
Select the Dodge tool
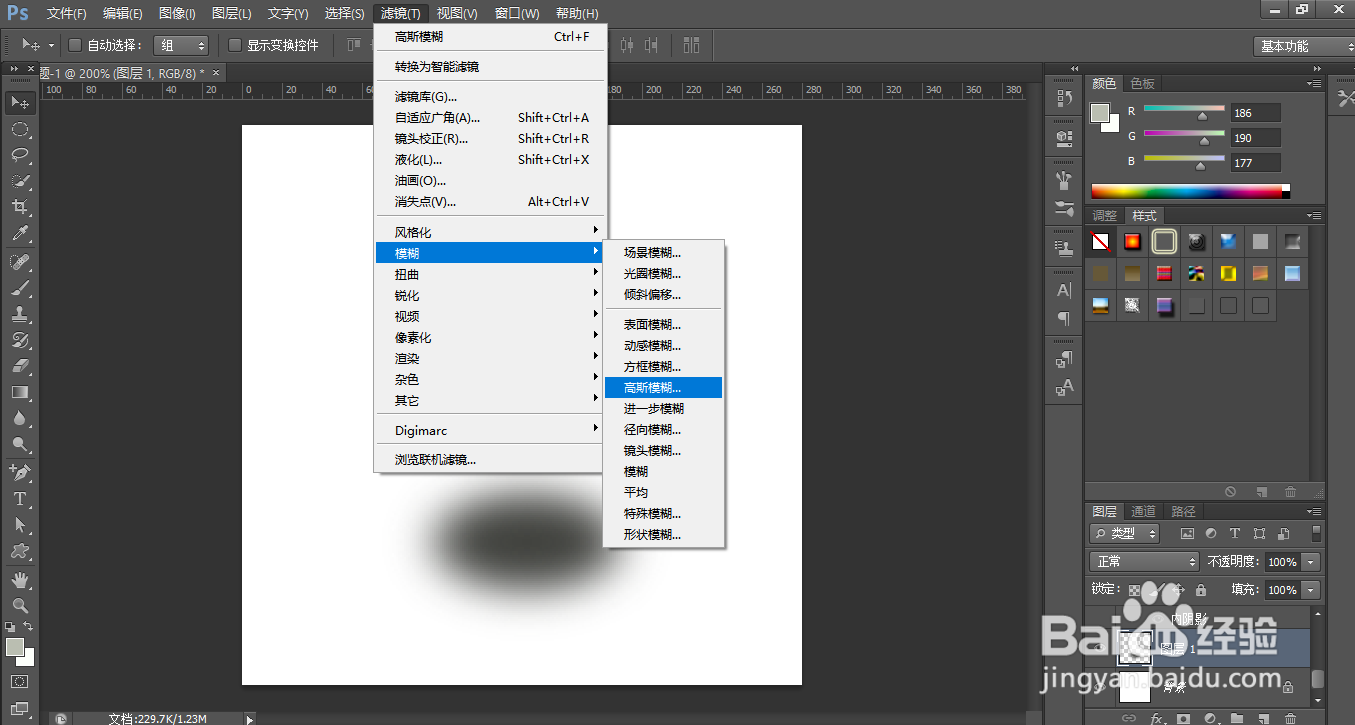tap(20, 444)
